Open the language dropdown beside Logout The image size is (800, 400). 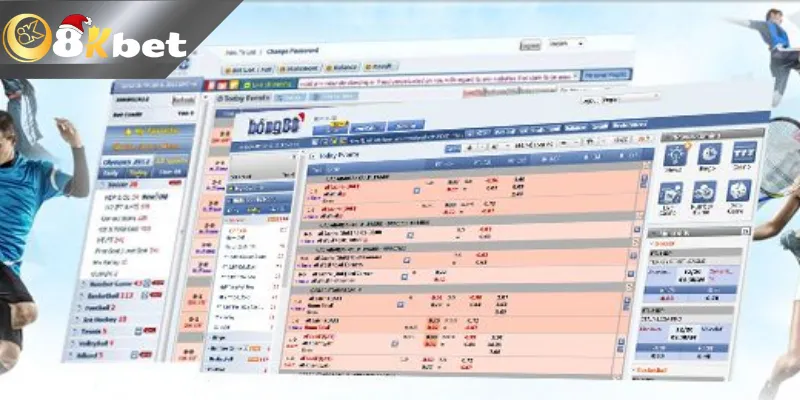565,44
